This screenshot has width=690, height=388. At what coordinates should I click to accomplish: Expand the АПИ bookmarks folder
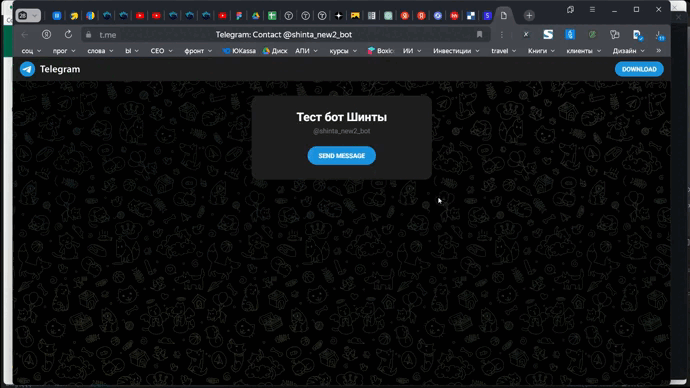coord(306,51)
